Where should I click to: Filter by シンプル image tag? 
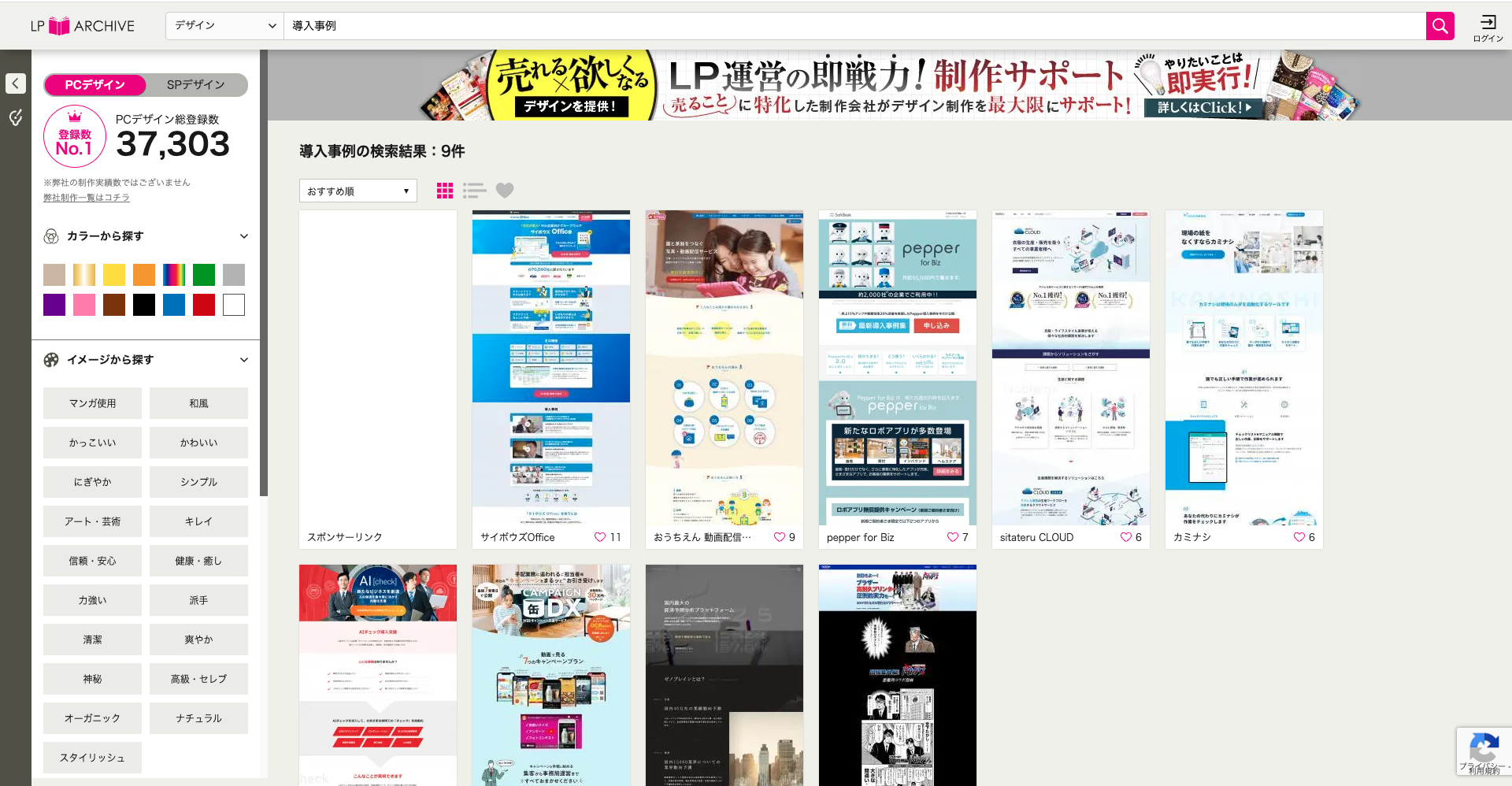198,482
